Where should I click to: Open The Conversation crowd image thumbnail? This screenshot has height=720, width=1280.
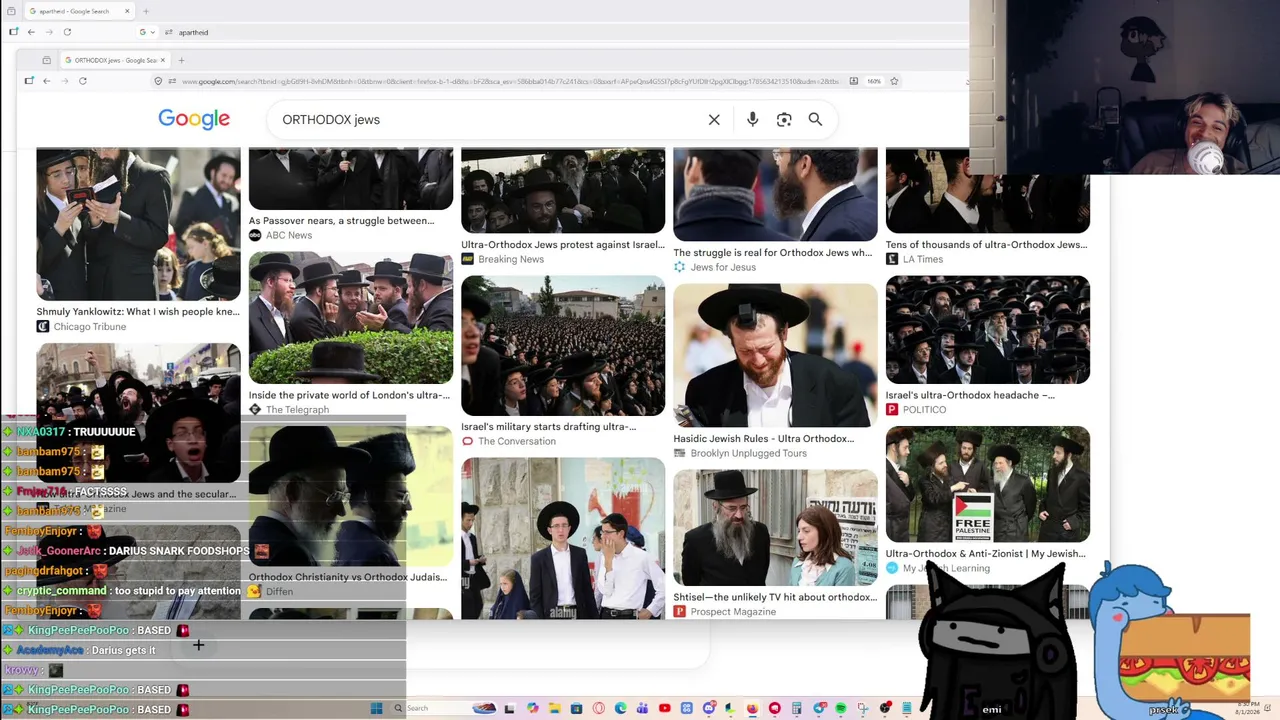(x=563, y=346)
